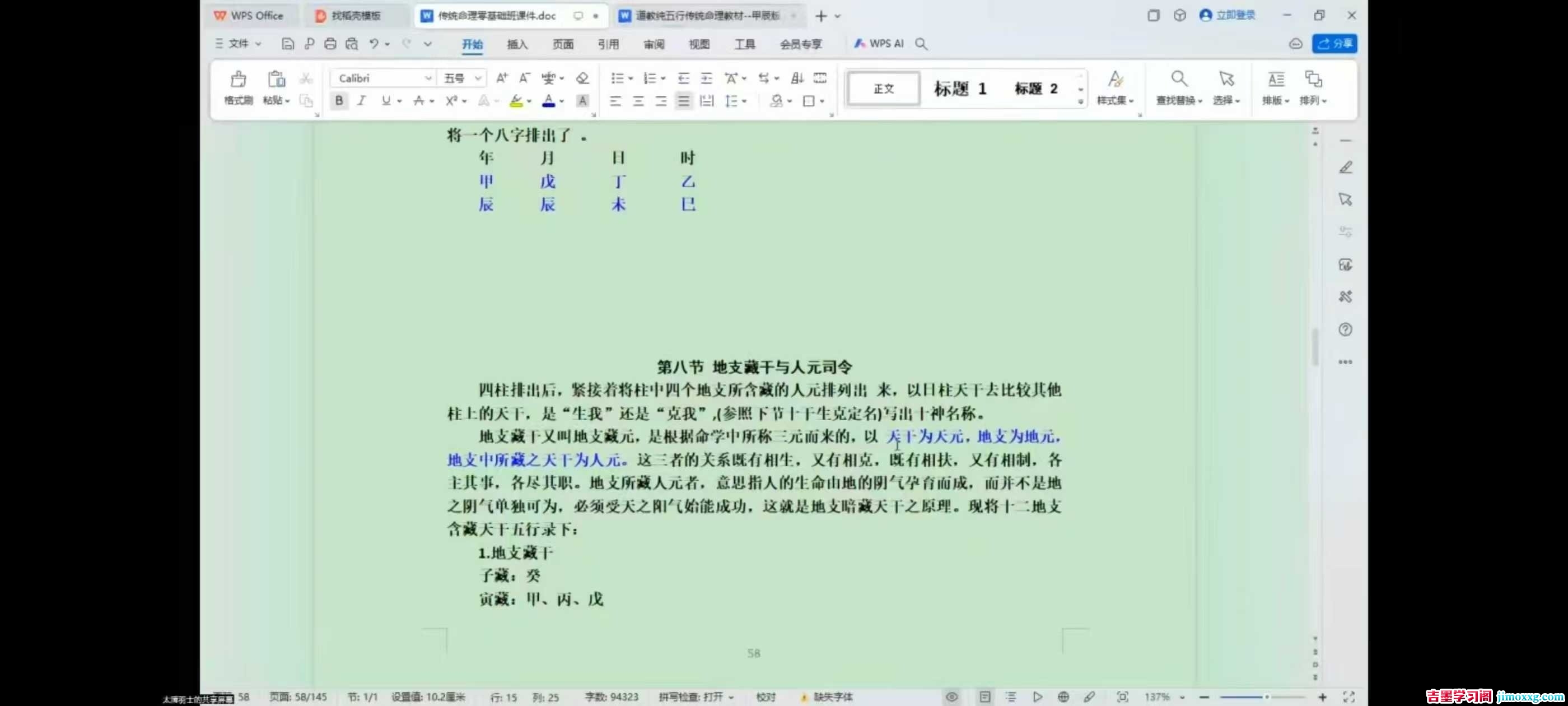Toggle bold formatting
Image resolution: width=1568 pixels, height=706 pixels.
pos(339,100)
